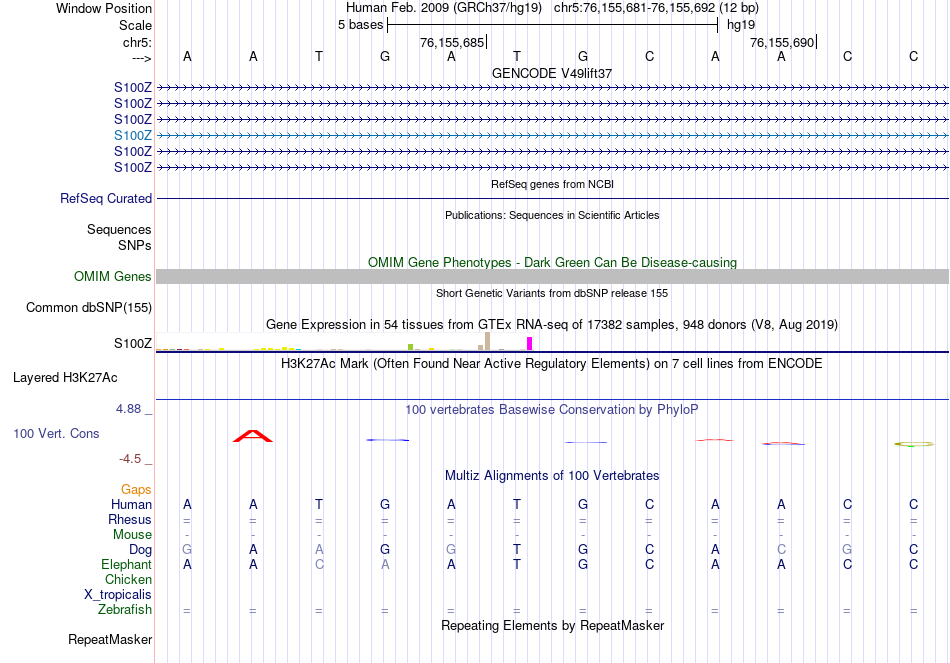Click the red A conservation logo in PhyloP

pyautogui.click(x=253, y=436)
